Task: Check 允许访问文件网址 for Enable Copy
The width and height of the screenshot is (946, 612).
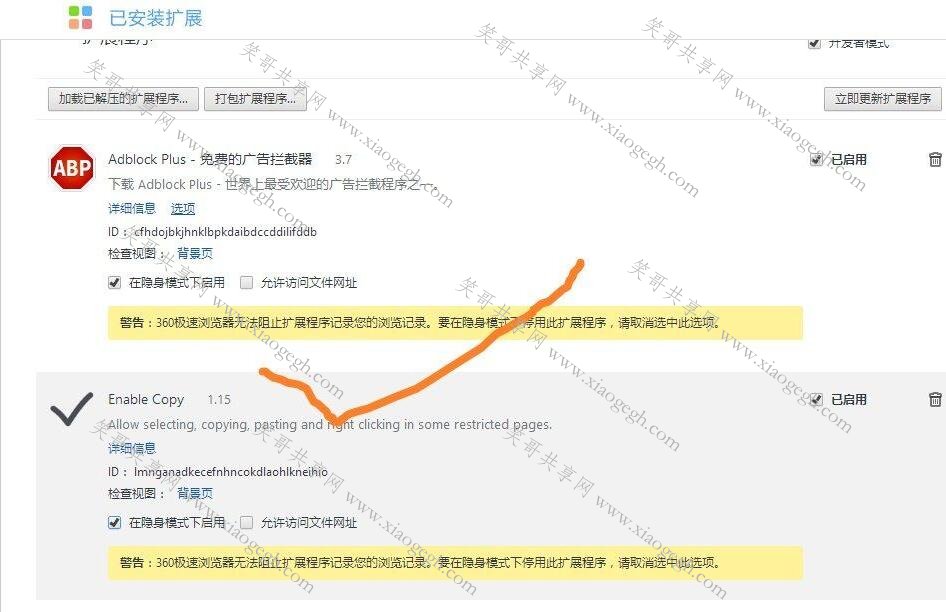Action: coord(246,522)
